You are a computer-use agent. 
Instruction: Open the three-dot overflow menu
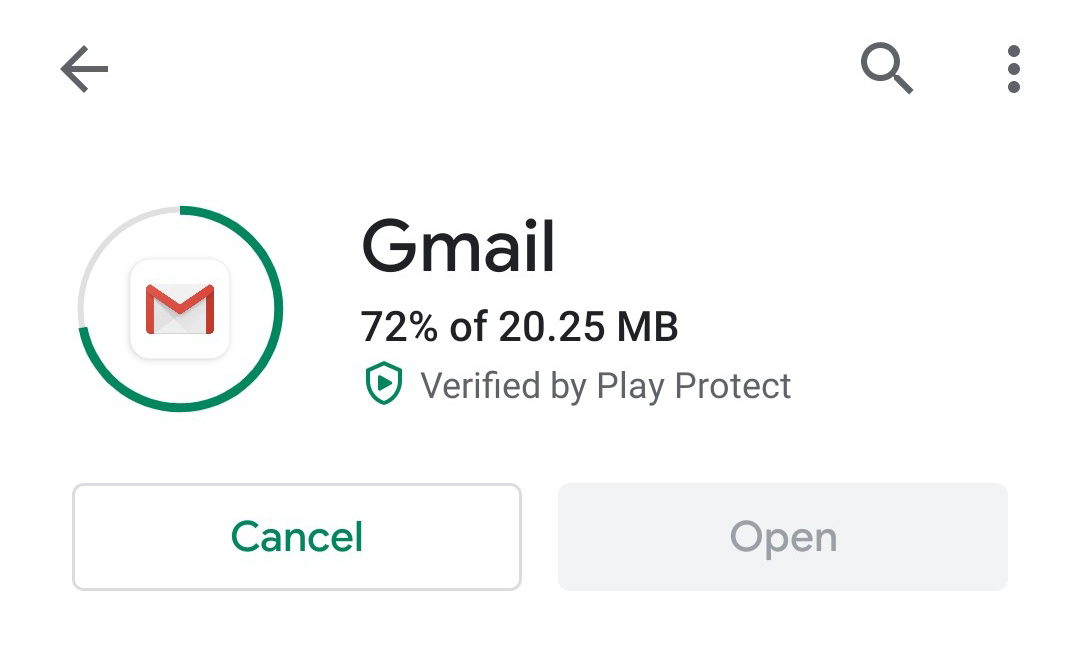pyautogui.click(x=1013, y=70)
